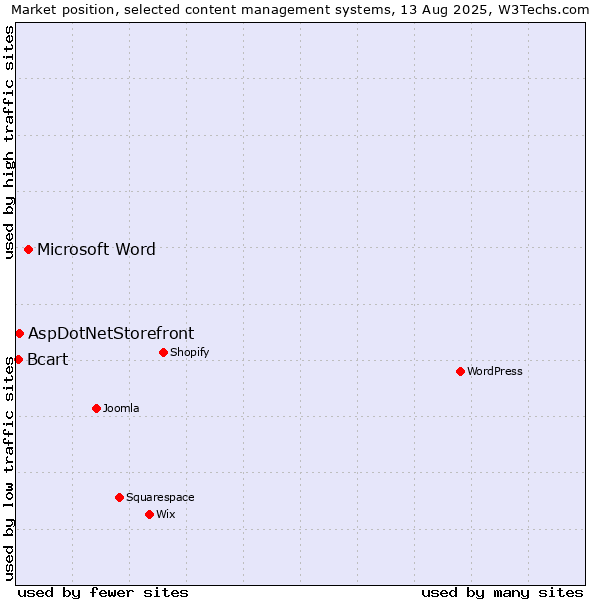Viewport: 600px width, 600px height.
Task: Click the Wix red data point
Action: pyautogui.click(x=150, y=514)
